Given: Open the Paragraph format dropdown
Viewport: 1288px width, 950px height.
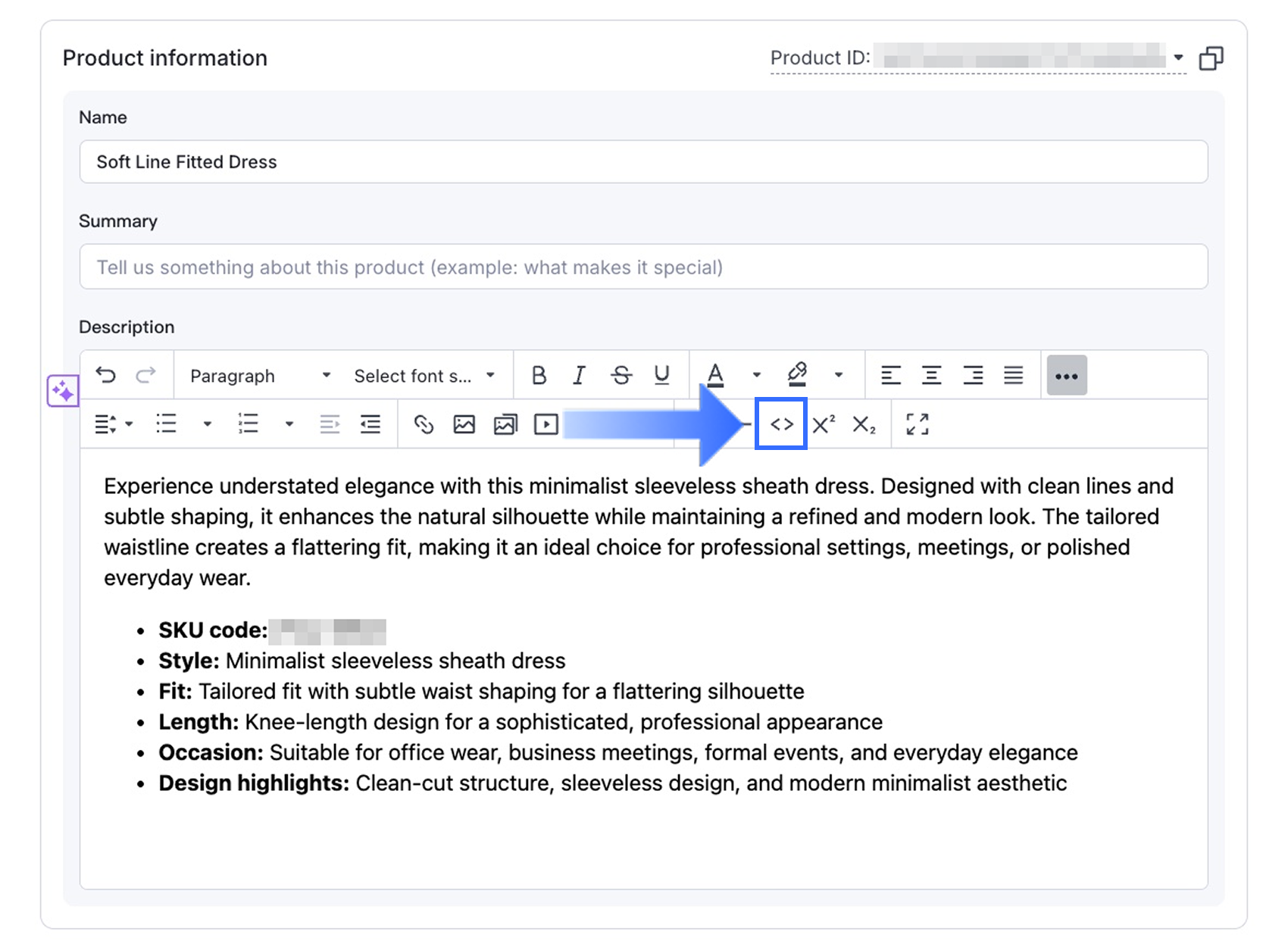Looking at the screenshot, I should [x=261, y=376].
